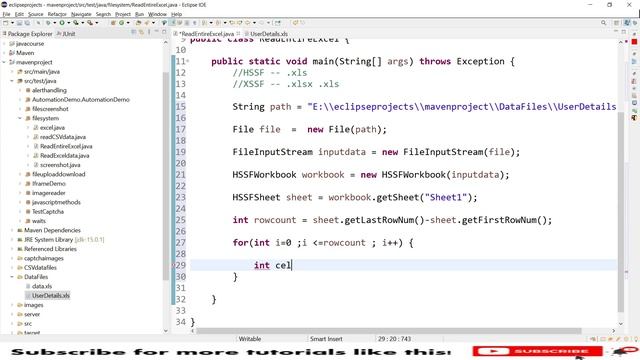Open the File menu
This screenshot has width=640, height=360.
click(6, 14)
